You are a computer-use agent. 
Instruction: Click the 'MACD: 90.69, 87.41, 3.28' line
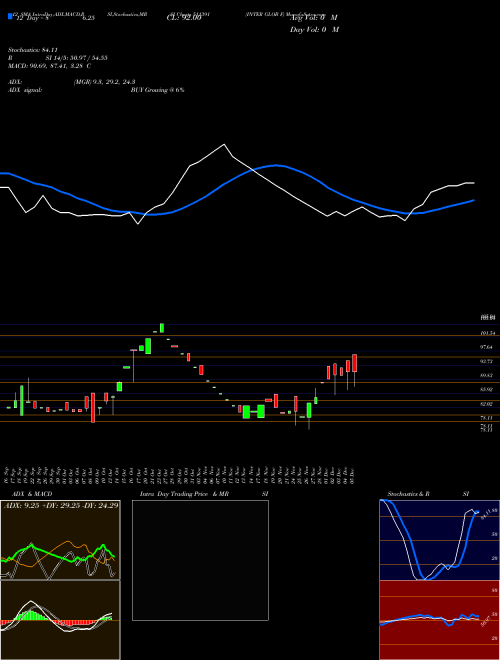pos(49,66)
